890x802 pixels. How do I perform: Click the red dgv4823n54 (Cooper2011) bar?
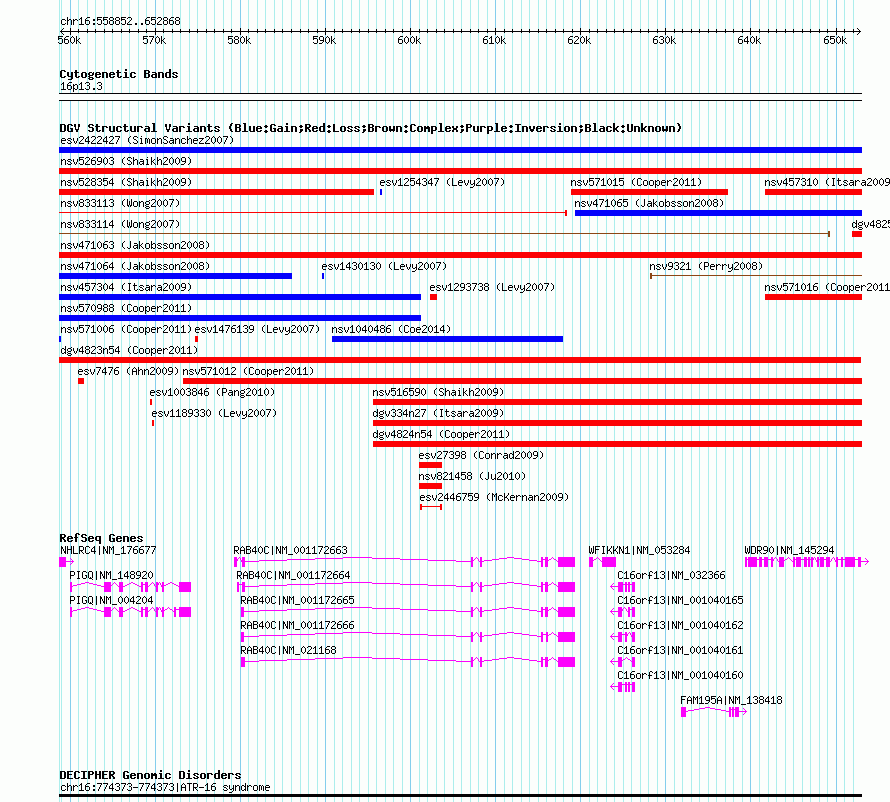(460, 360)
